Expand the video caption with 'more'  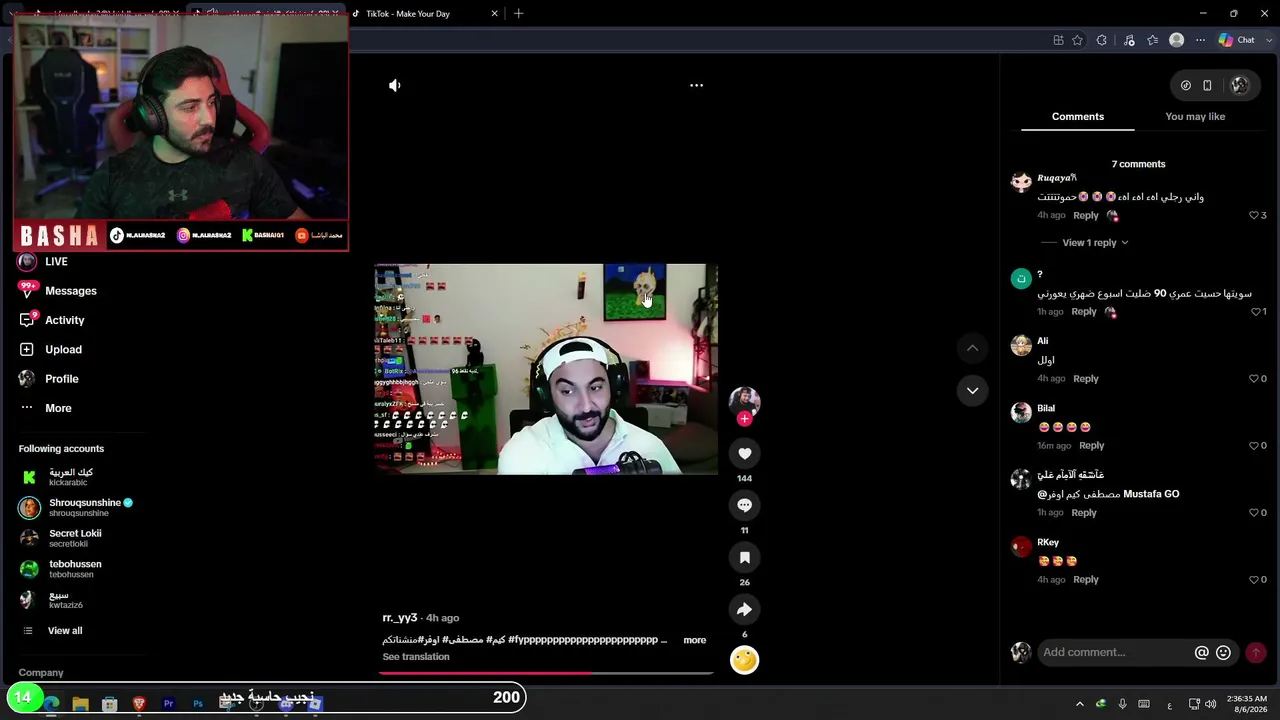(695, 640)
